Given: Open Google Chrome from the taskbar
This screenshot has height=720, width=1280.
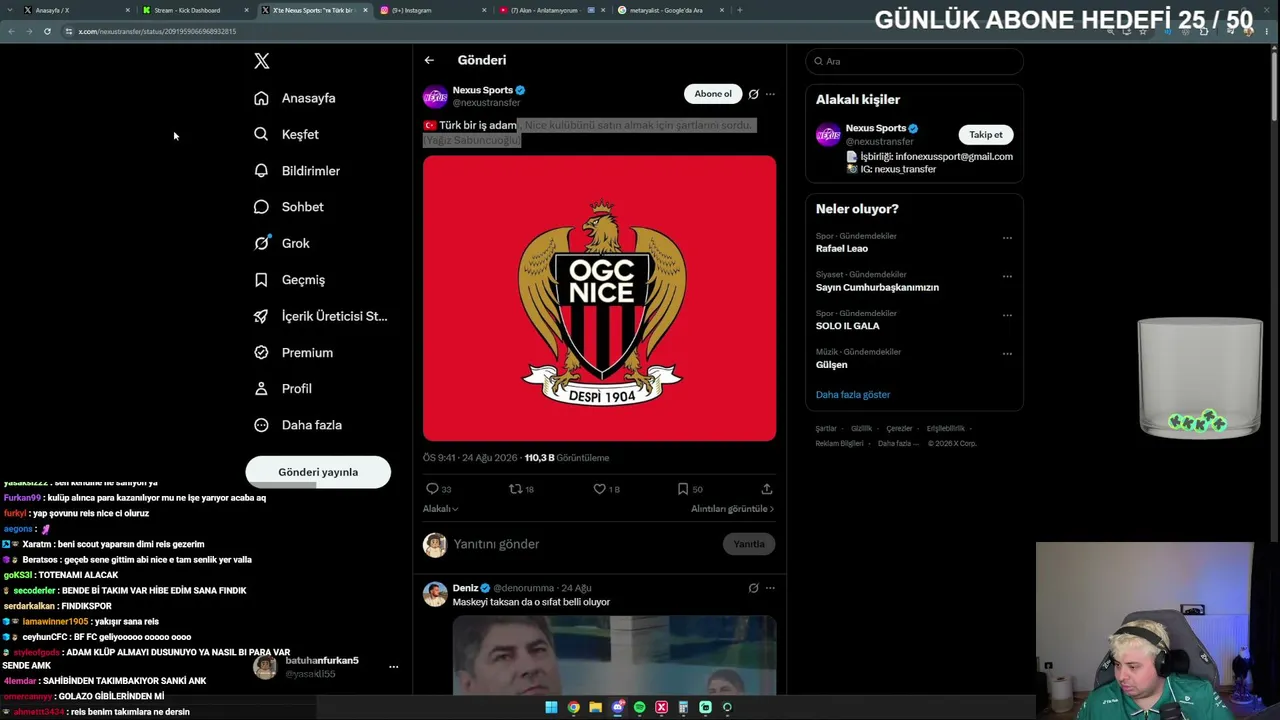Looking at the screenshot, I should click(573, 708).
